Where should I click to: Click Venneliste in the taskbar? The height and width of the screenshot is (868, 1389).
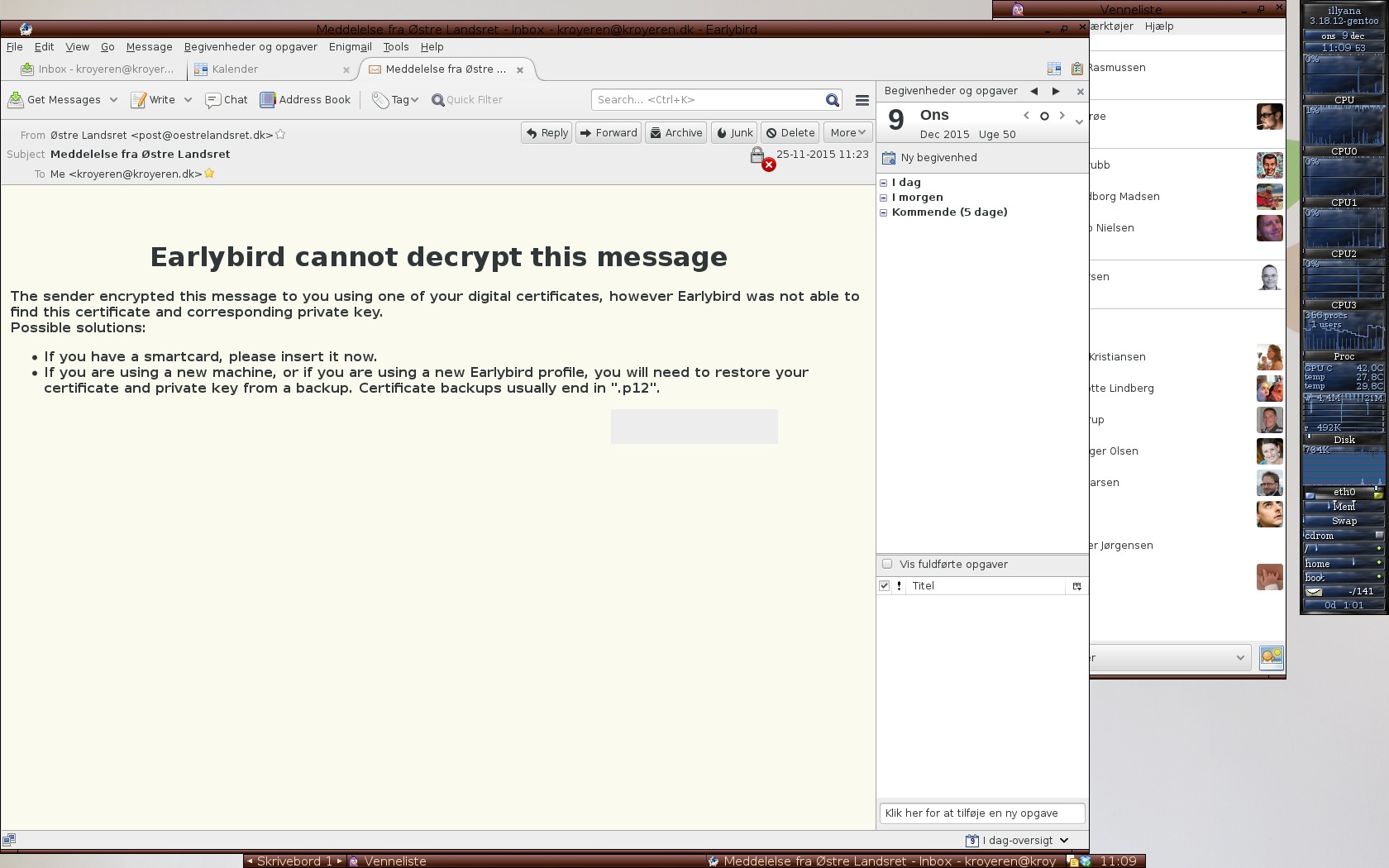394,861
